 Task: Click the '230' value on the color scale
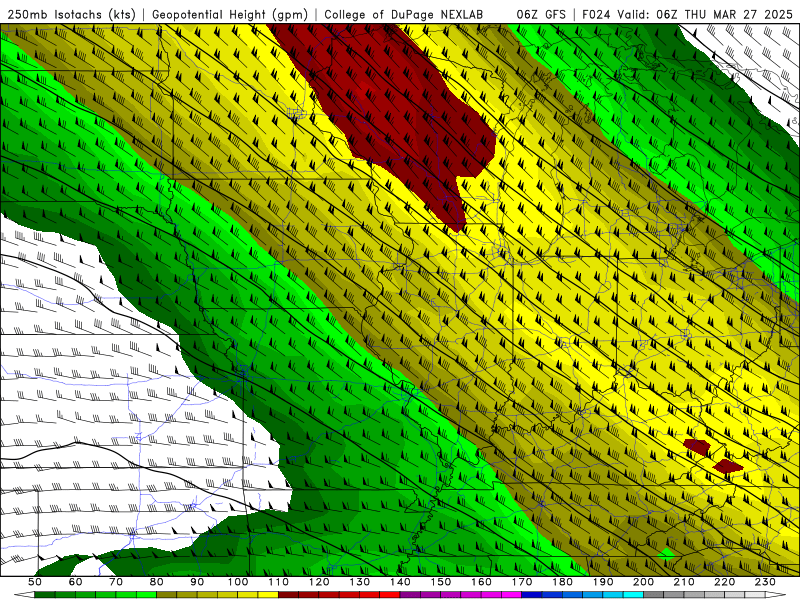click(765, 582)
